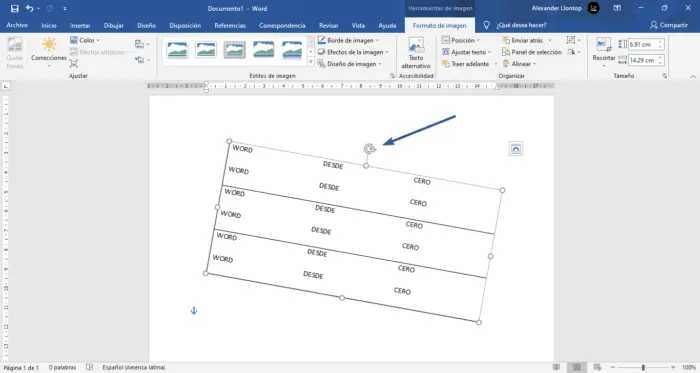Open the ribbon display options icon
The image size is (700, 373).
click(617, 8)
